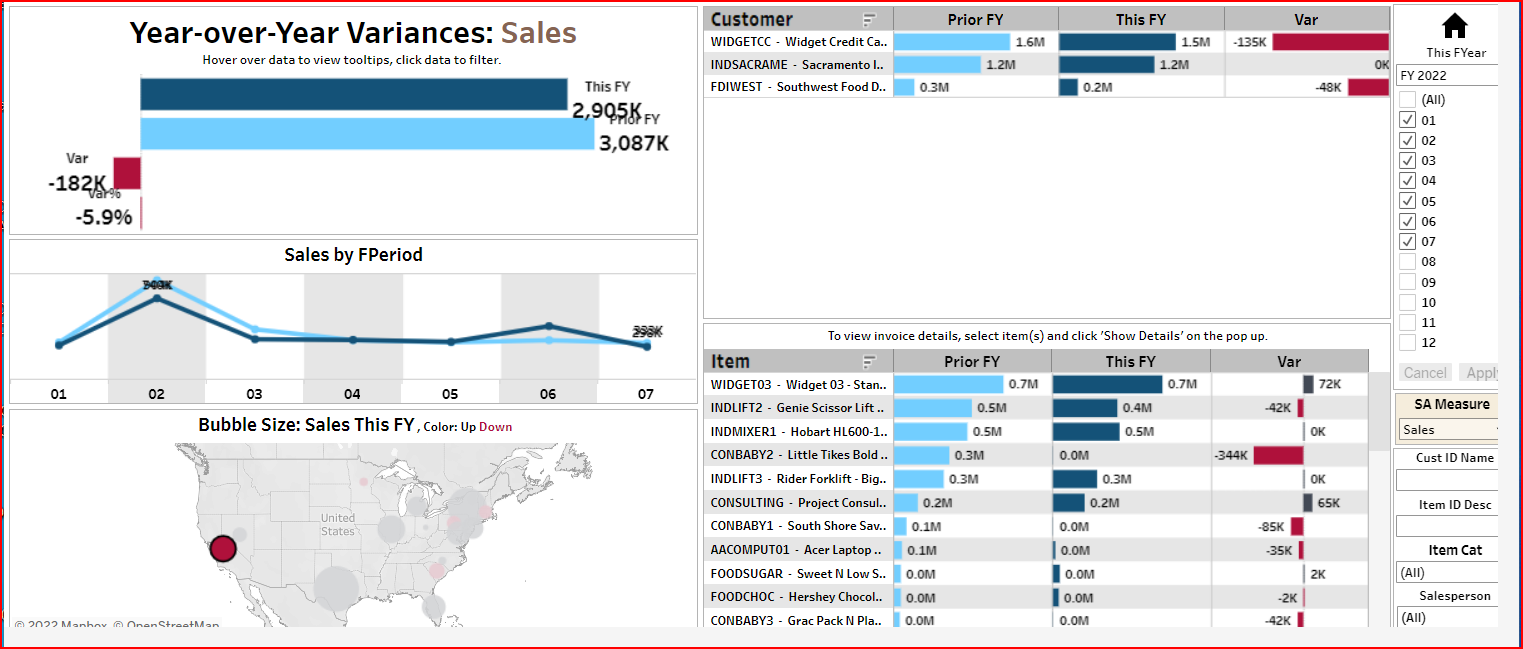1523x649 pixels.
Task: Open the FY 2022 year dropdown
Action: (x=1447, y=75)
